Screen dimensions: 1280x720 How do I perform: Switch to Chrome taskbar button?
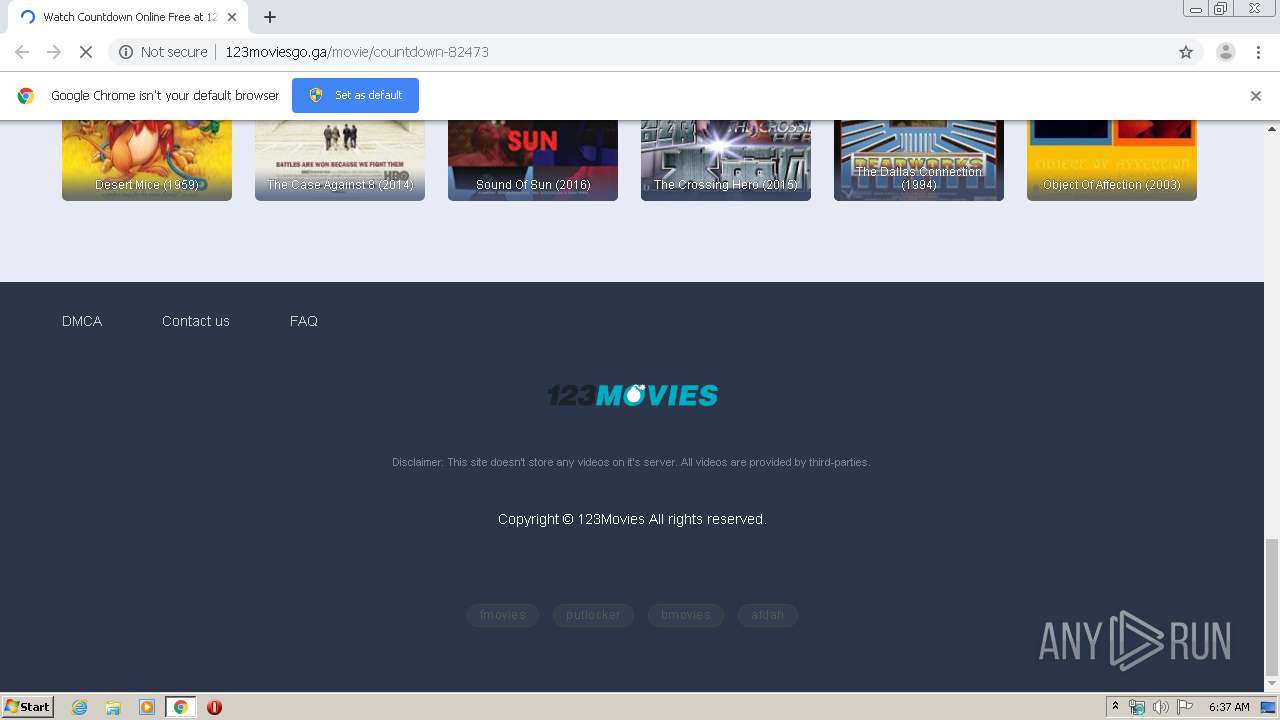[x=180, y=707]
